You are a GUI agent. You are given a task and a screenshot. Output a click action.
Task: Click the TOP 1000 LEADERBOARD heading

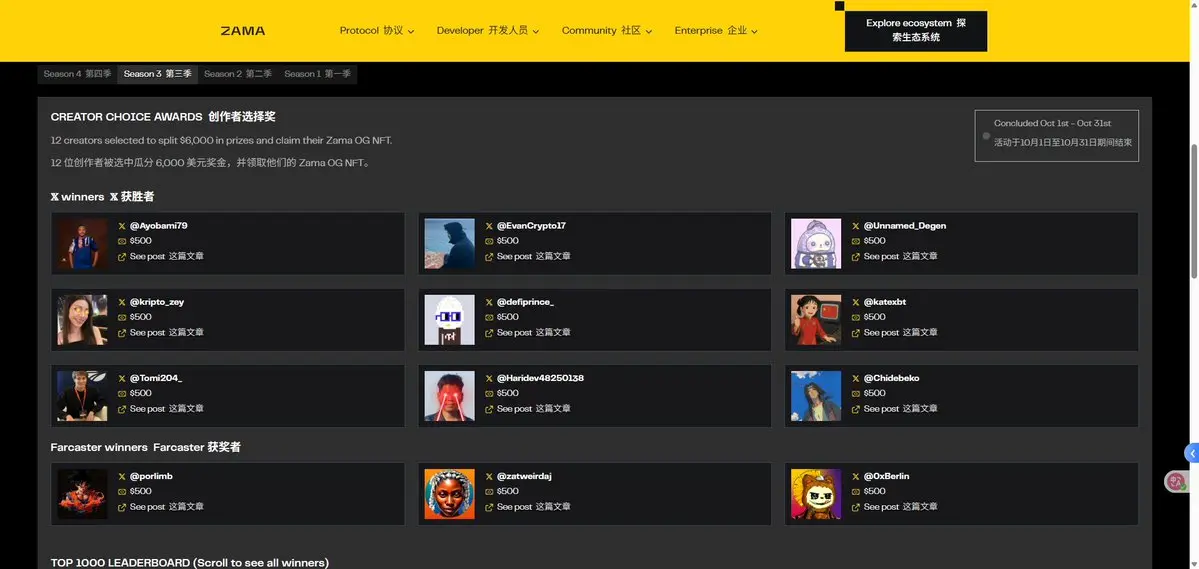coord(190,563)
